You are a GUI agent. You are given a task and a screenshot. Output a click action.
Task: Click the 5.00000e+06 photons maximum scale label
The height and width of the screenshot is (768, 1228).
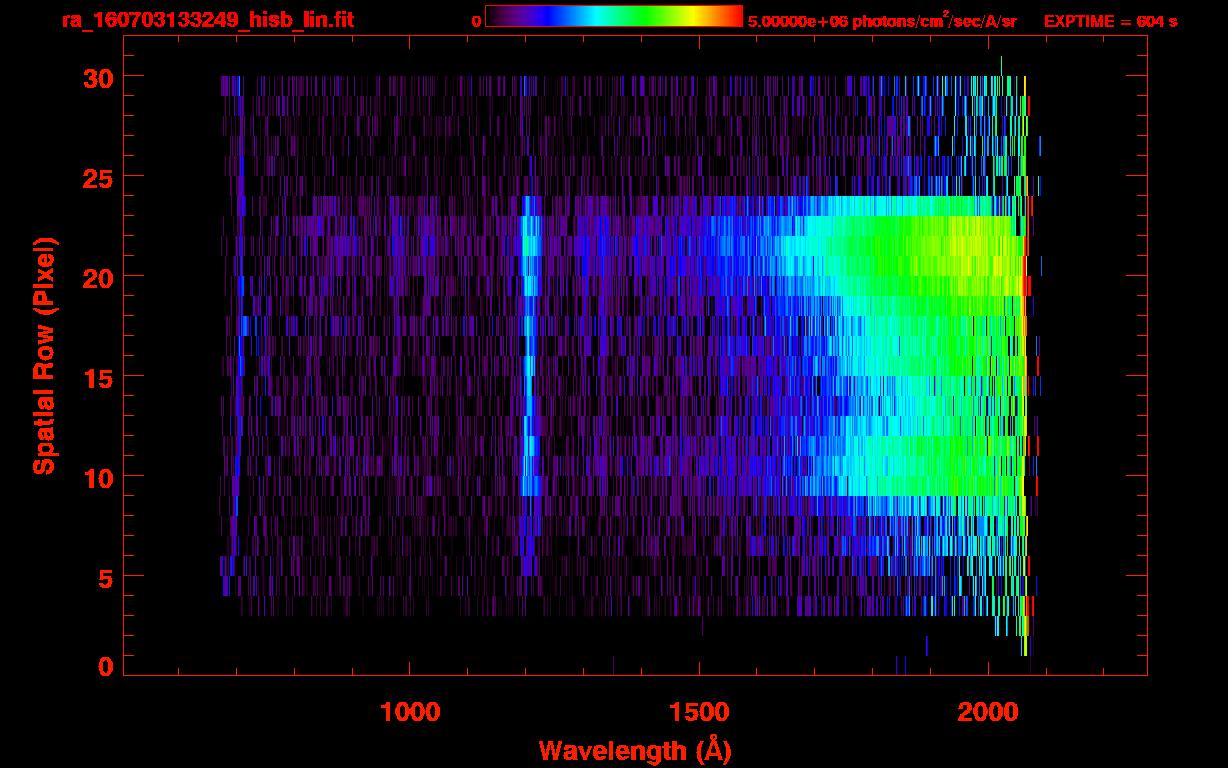coord(882,21)
